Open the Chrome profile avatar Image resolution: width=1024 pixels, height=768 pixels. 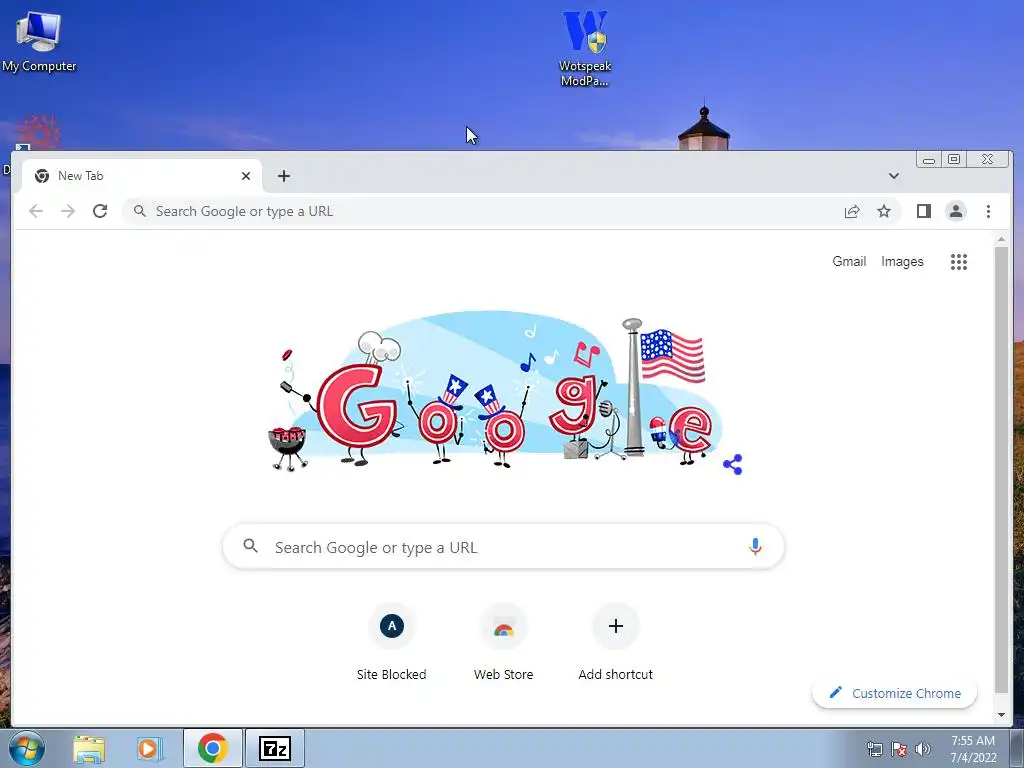click(x=955, y=211)
